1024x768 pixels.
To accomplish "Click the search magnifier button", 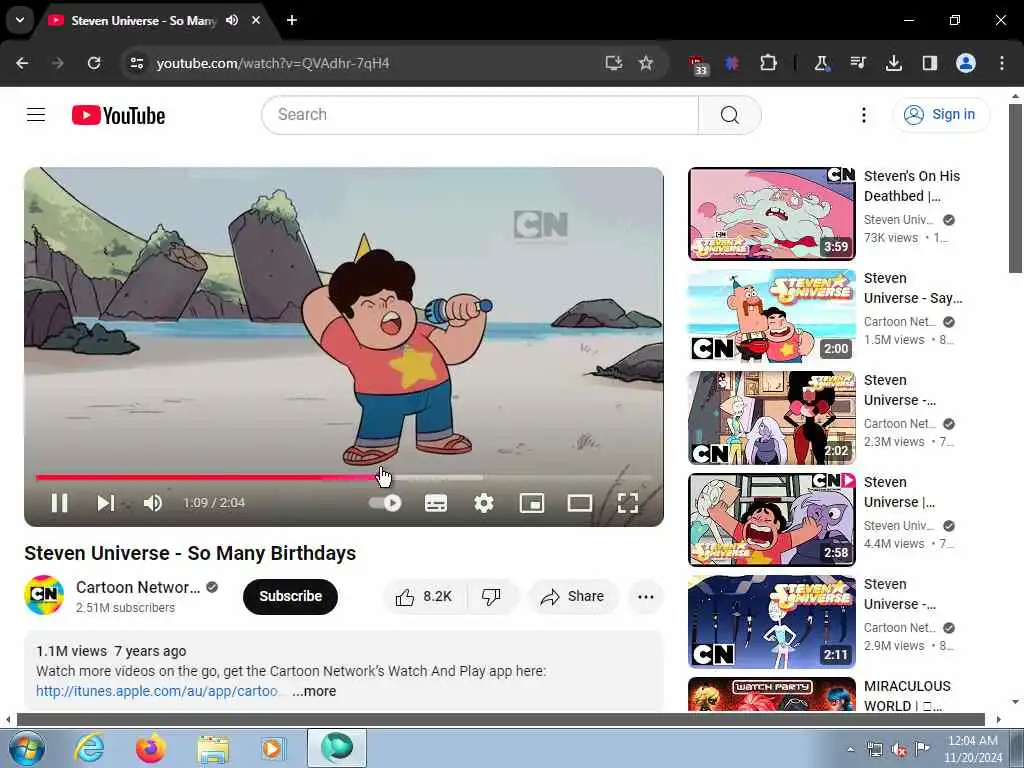I will point(729,115).
